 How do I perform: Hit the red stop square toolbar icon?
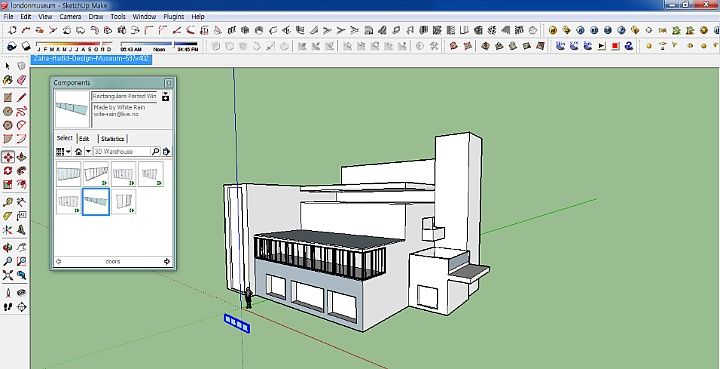[x=615, y=46]
